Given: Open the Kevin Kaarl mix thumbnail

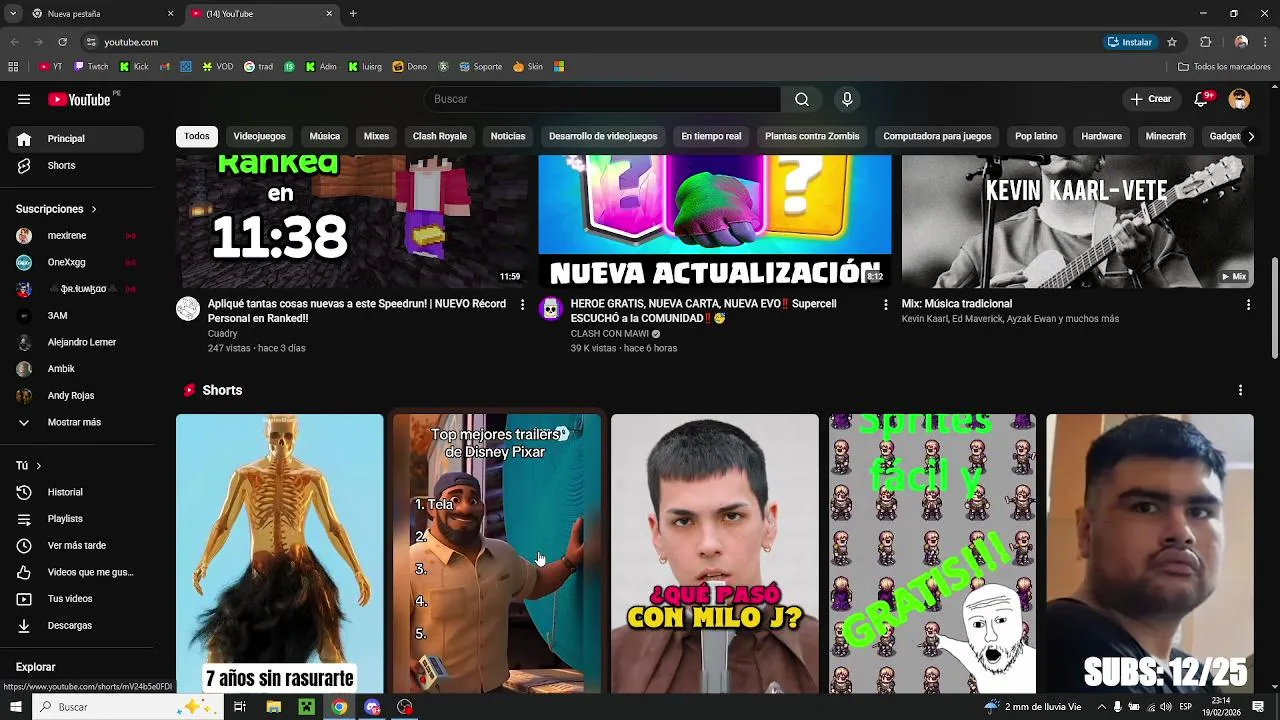Looking at the screenshot, I should click(x=1078, y=221).
